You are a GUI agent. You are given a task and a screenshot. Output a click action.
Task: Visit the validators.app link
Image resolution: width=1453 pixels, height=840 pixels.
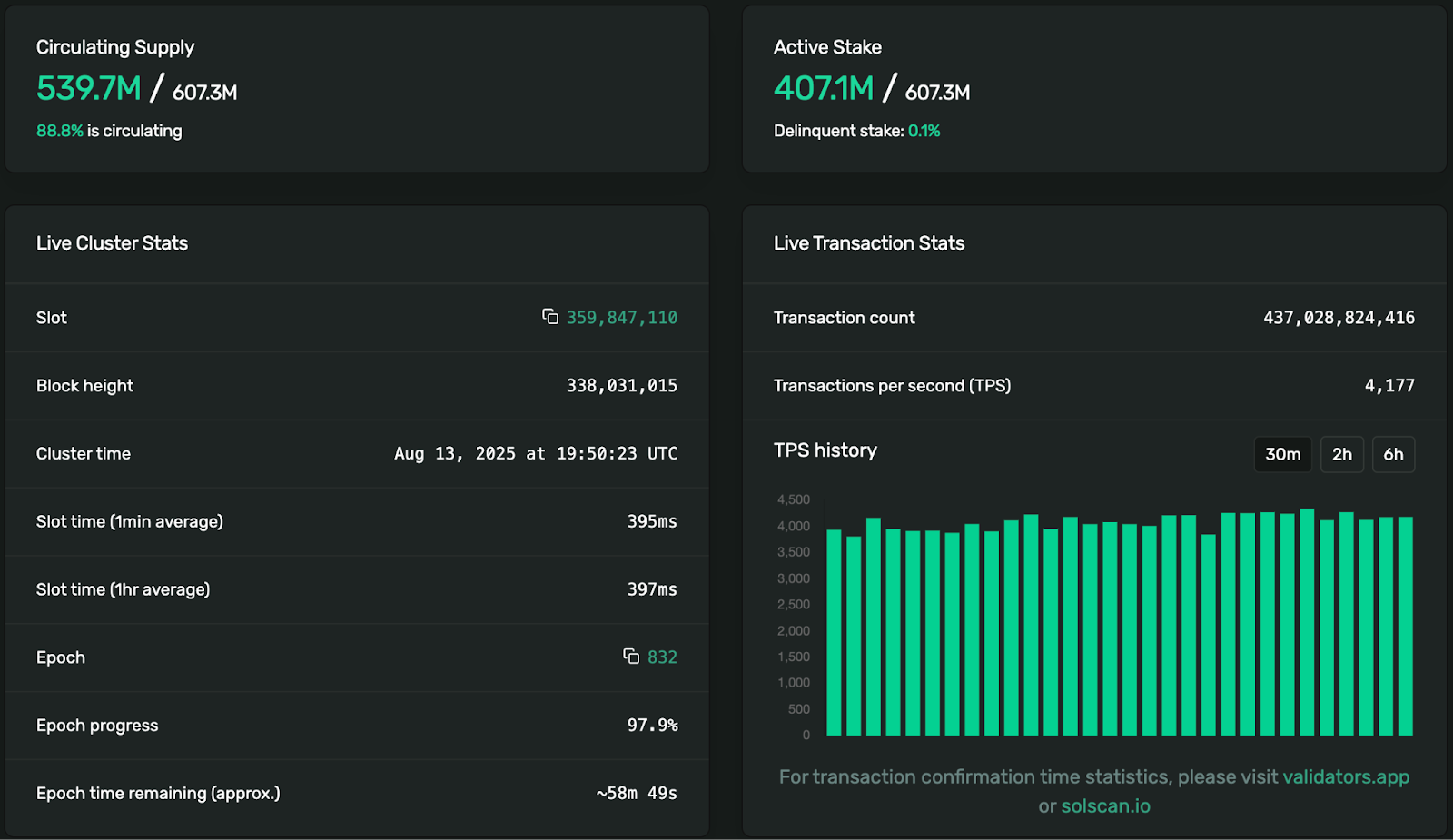(x=1345, y=777)
